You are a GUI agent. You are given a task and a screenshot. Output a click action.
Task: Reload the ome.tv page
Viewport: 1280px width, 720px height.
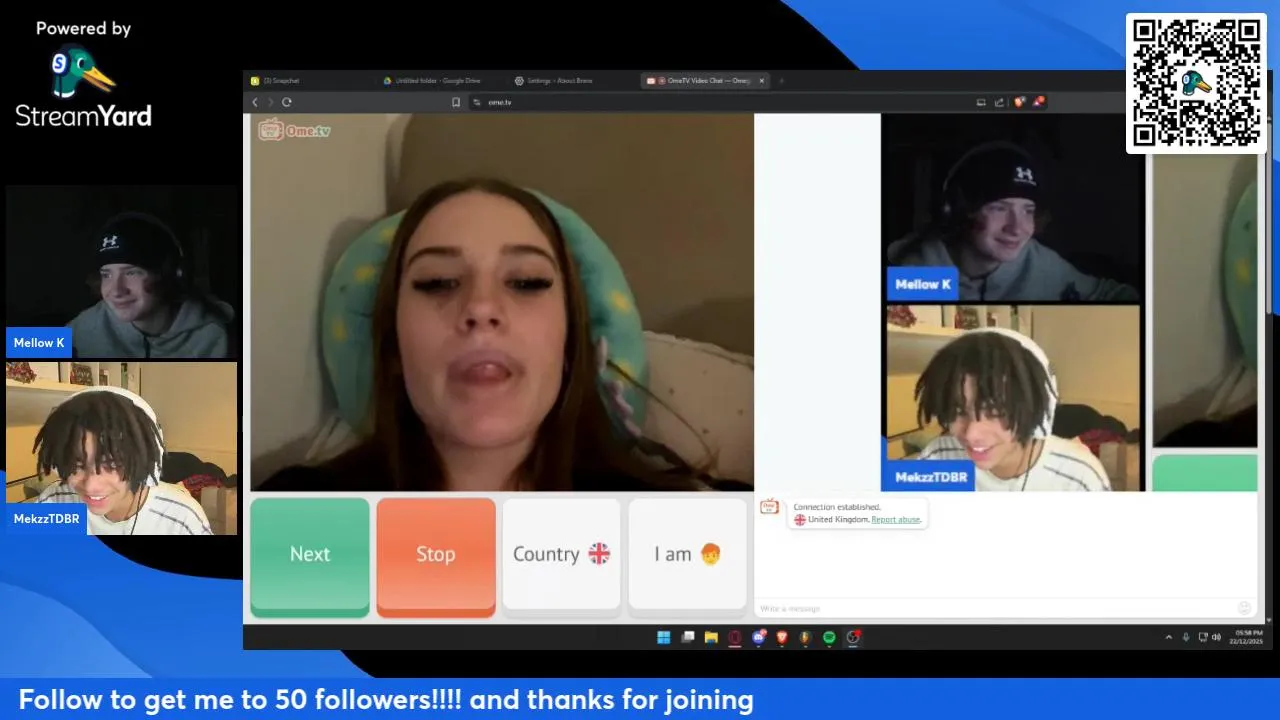point(287,102)
